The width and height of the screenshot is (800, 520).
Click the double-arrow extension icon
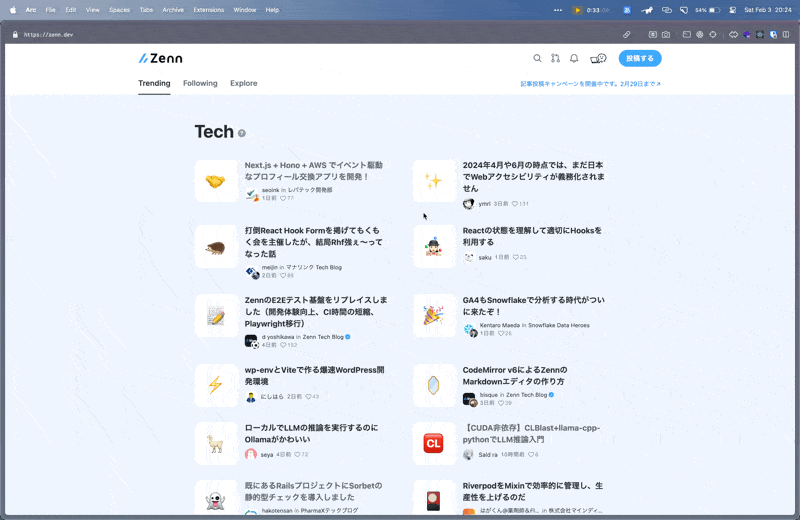coord(733,35)
